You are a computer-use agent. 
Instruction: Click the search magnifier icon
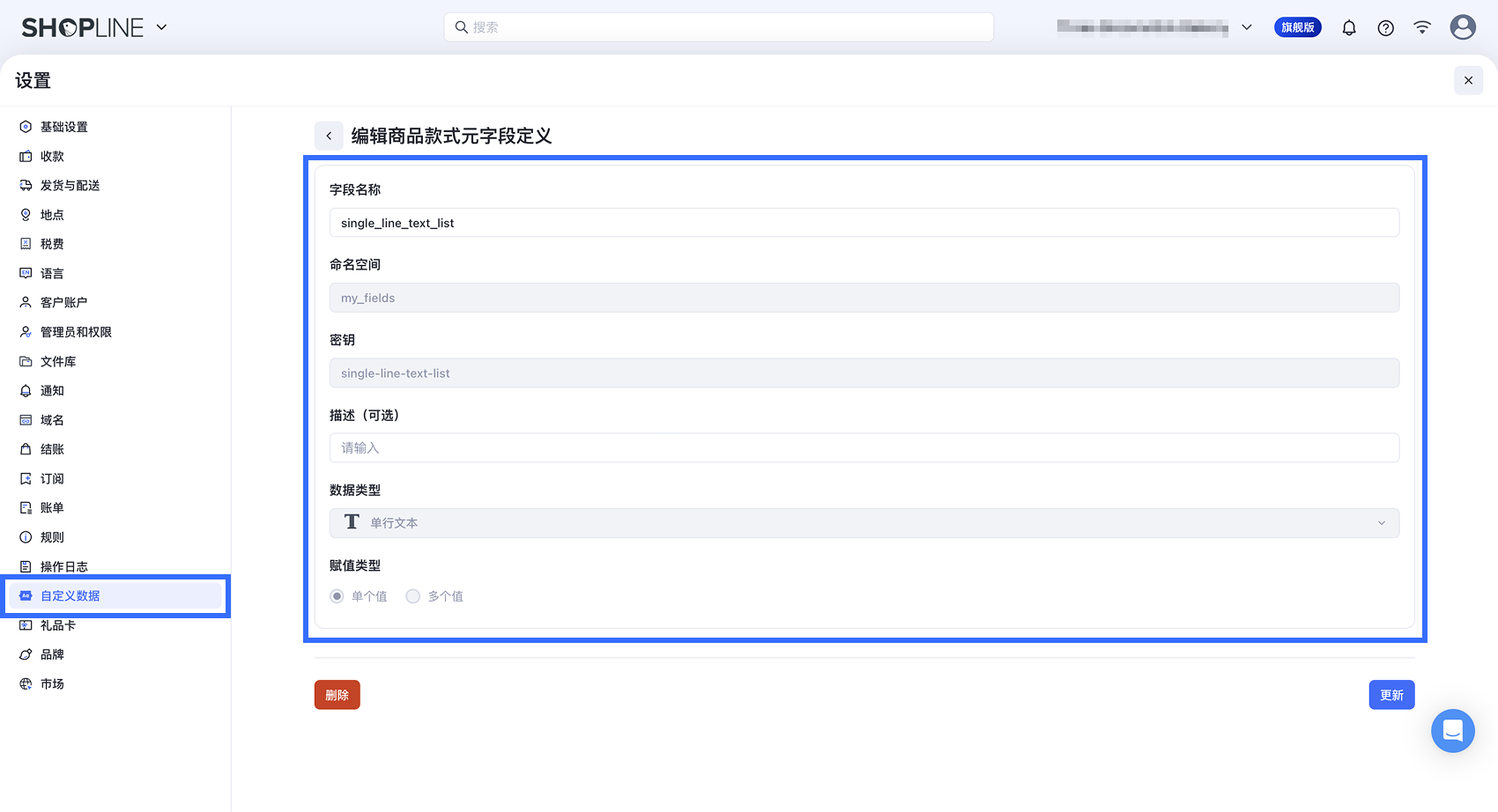[x=461, y=27]
